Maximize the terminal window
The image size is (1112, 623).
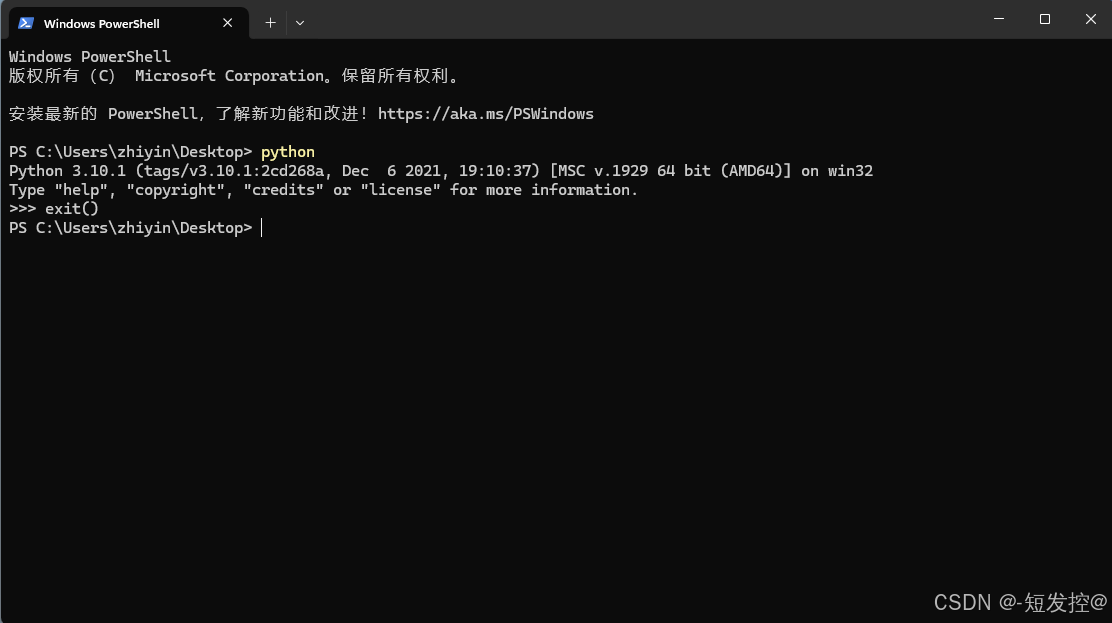(x=1044, y=19)
